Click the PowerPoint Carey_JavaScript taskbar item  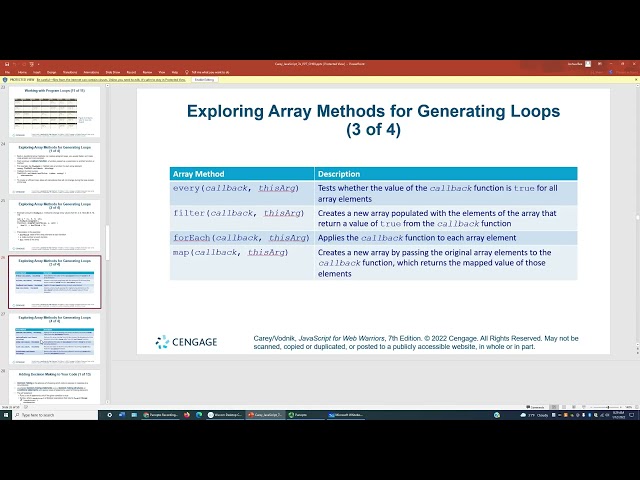[x=265, y=415]
